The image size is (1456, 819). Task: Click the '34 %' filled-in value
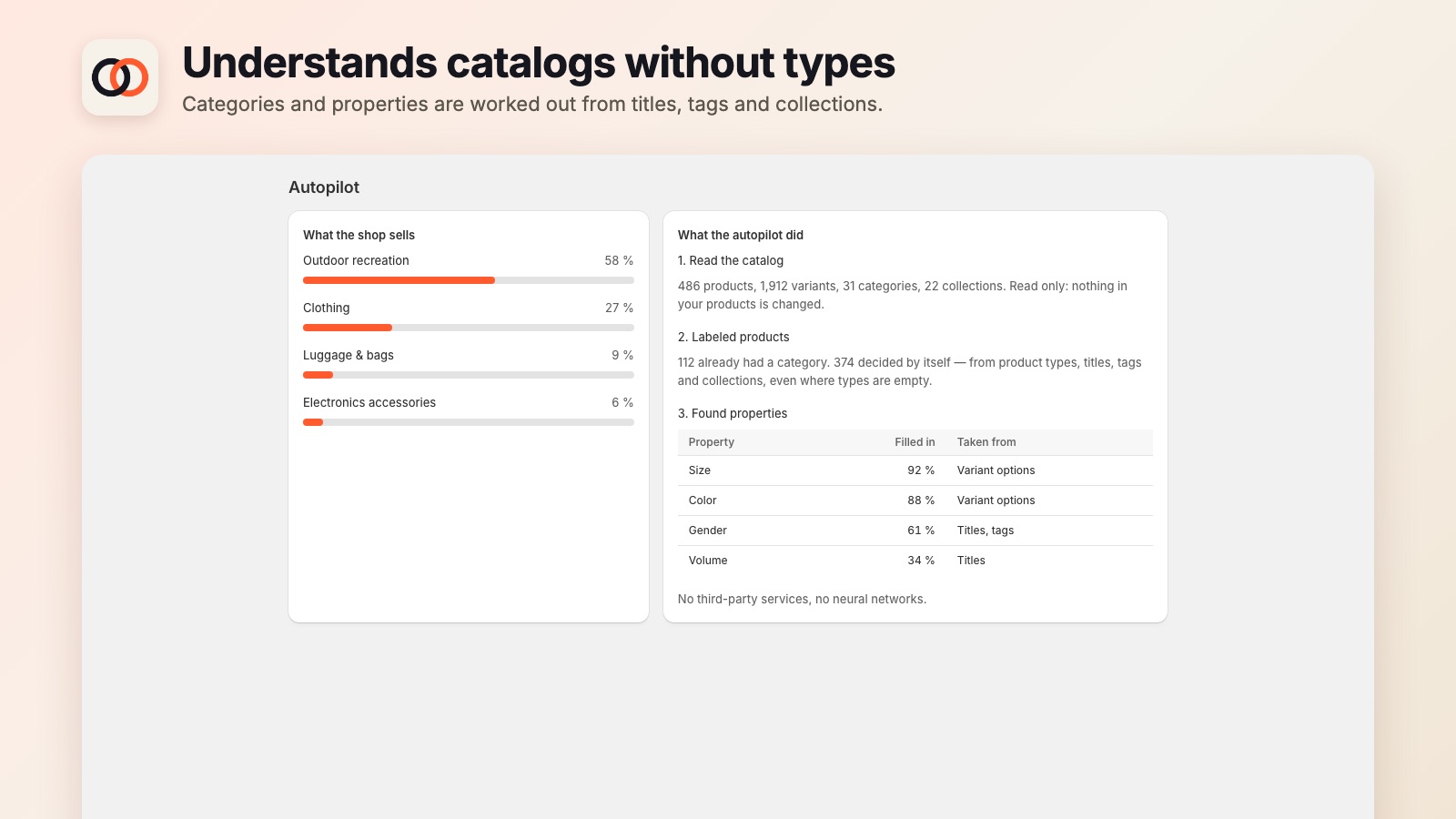point(921,561)
